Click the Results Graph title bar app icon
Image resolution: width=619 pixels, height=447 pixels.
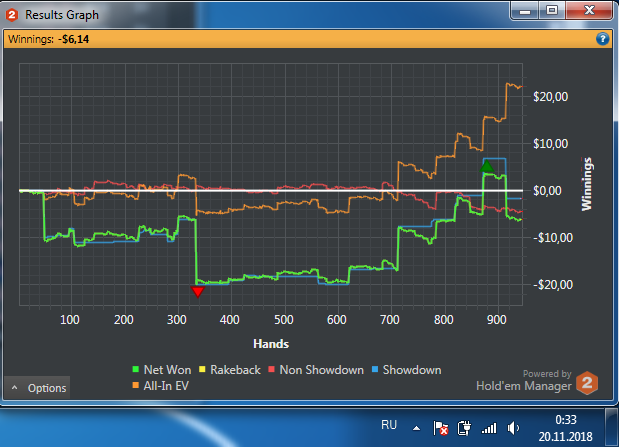tap(11, 15)
